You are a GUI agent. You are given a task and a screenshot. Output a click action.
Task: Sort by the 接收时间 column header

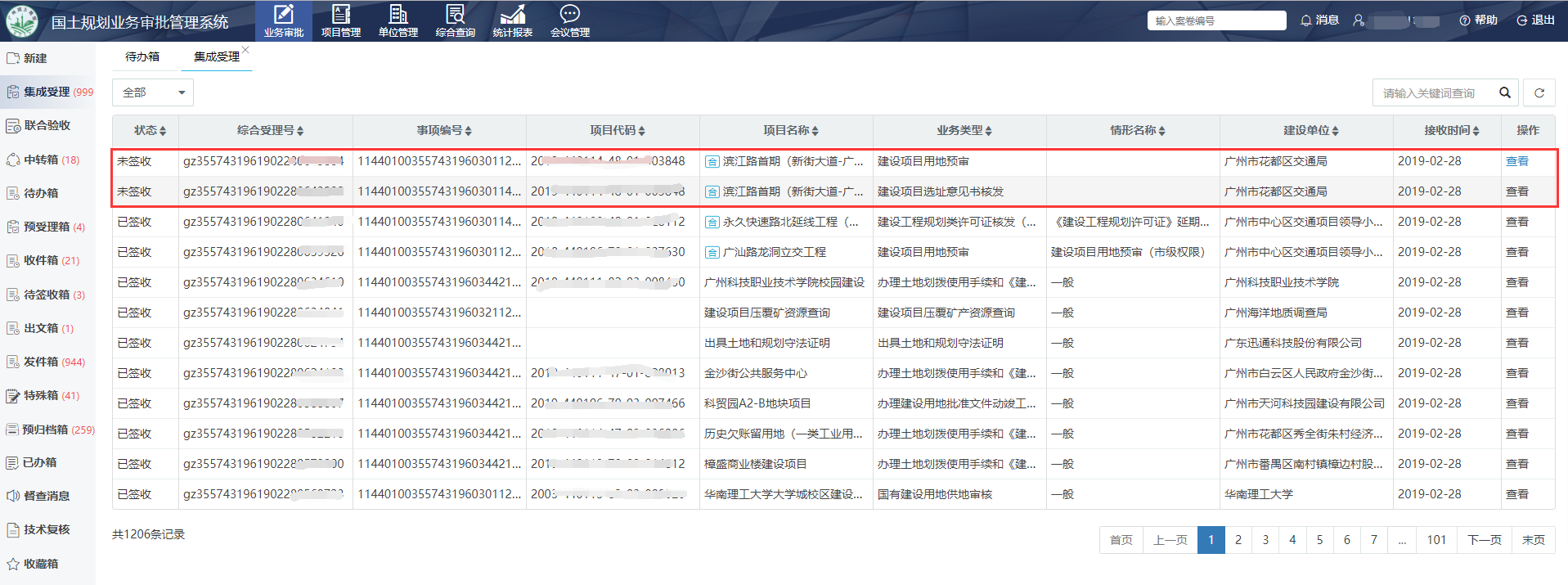pyautogui.click(x=1451, y=131)
